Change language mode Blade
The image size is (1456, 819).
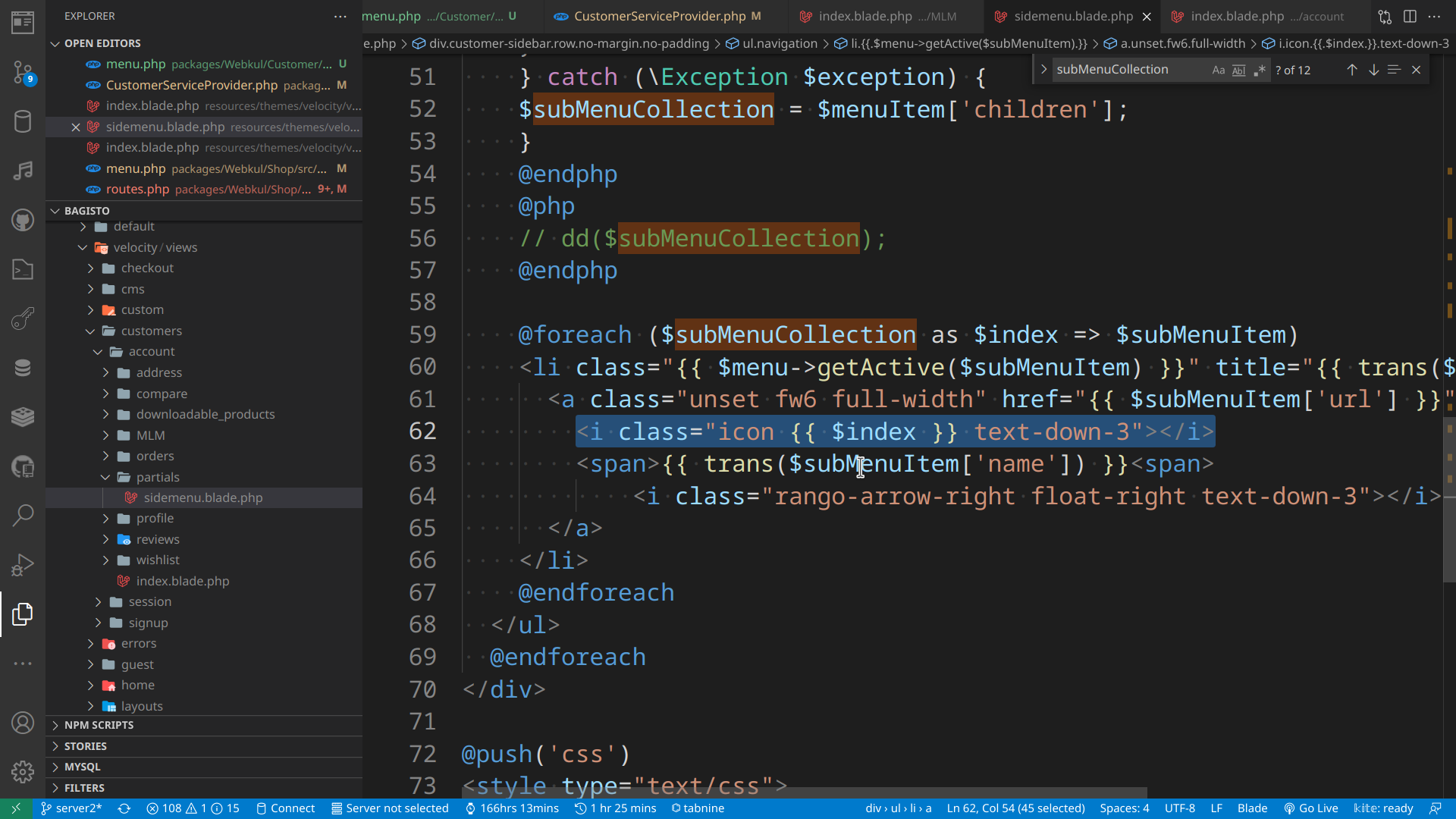[1252, 808]
